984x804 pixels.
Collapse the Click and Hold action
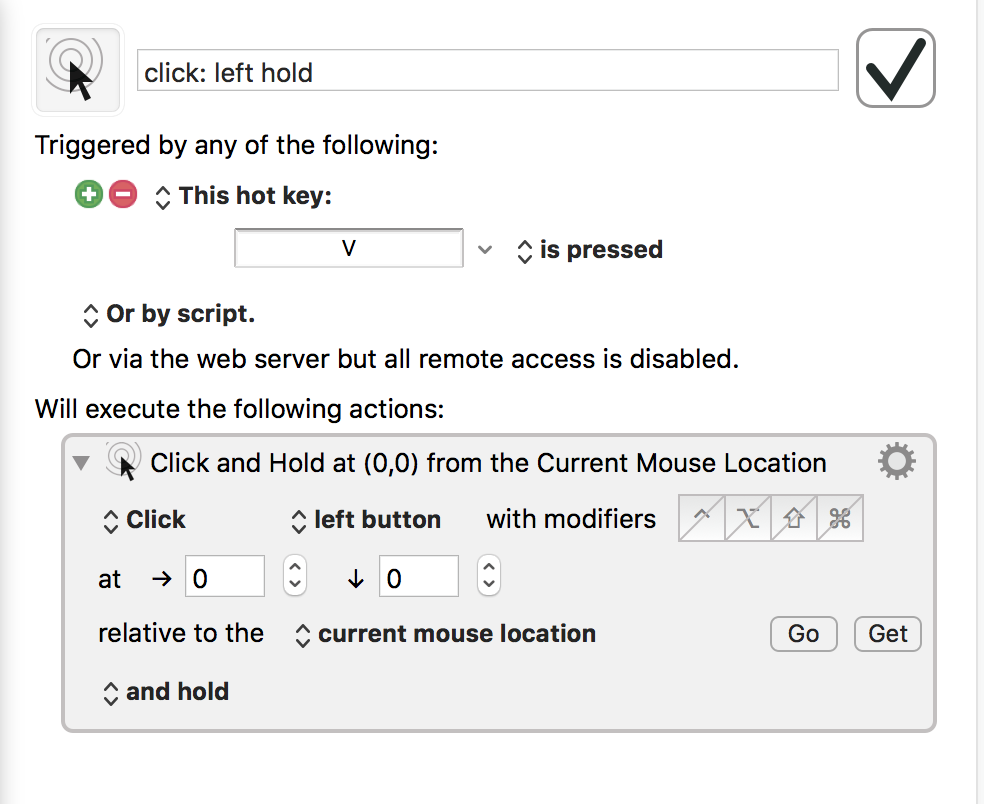82,463
